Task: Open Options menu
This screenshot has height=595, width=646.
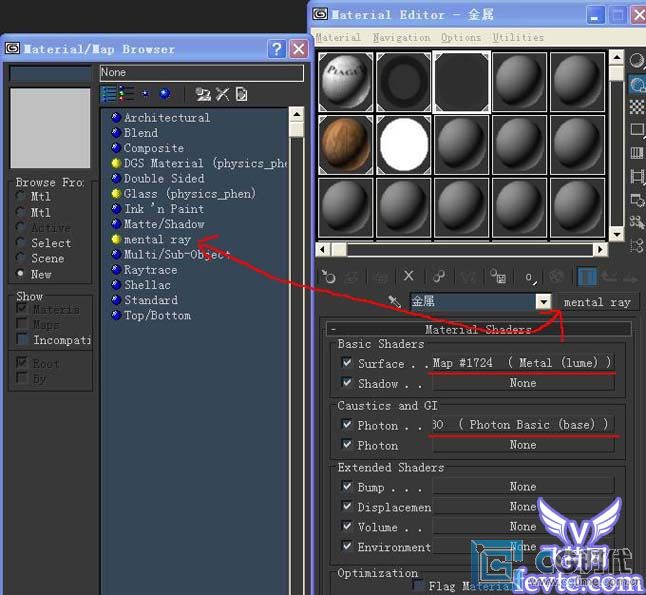Action: pyautogui.click(x=461, y=37)
